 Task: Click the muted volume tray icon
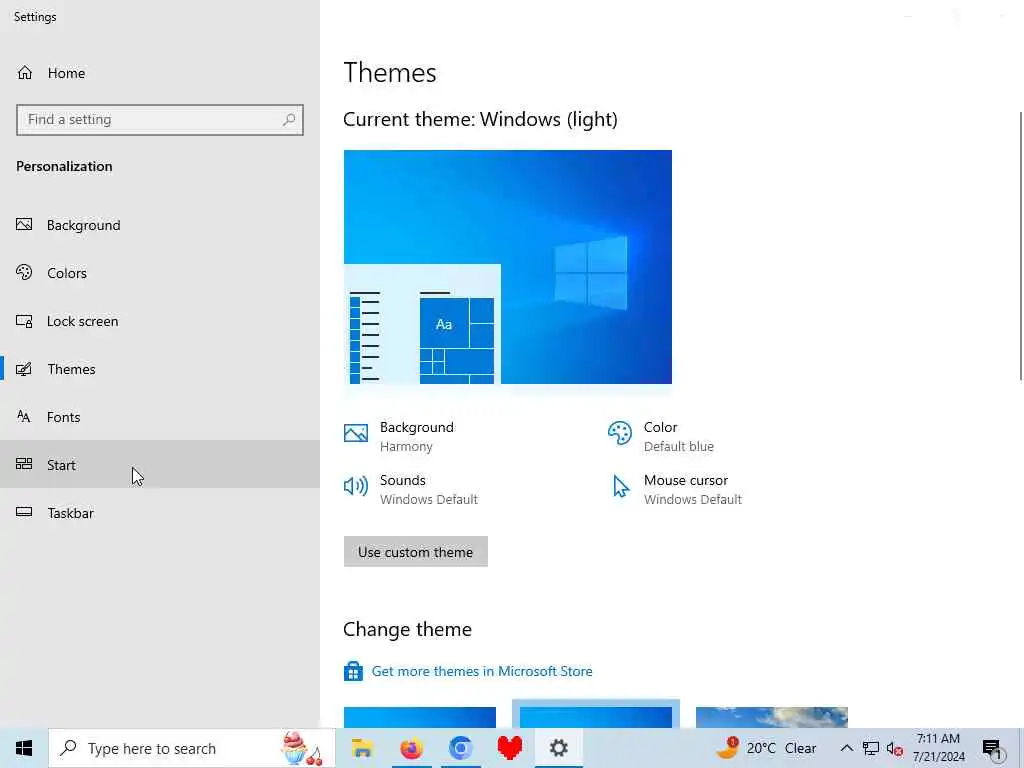895,748
